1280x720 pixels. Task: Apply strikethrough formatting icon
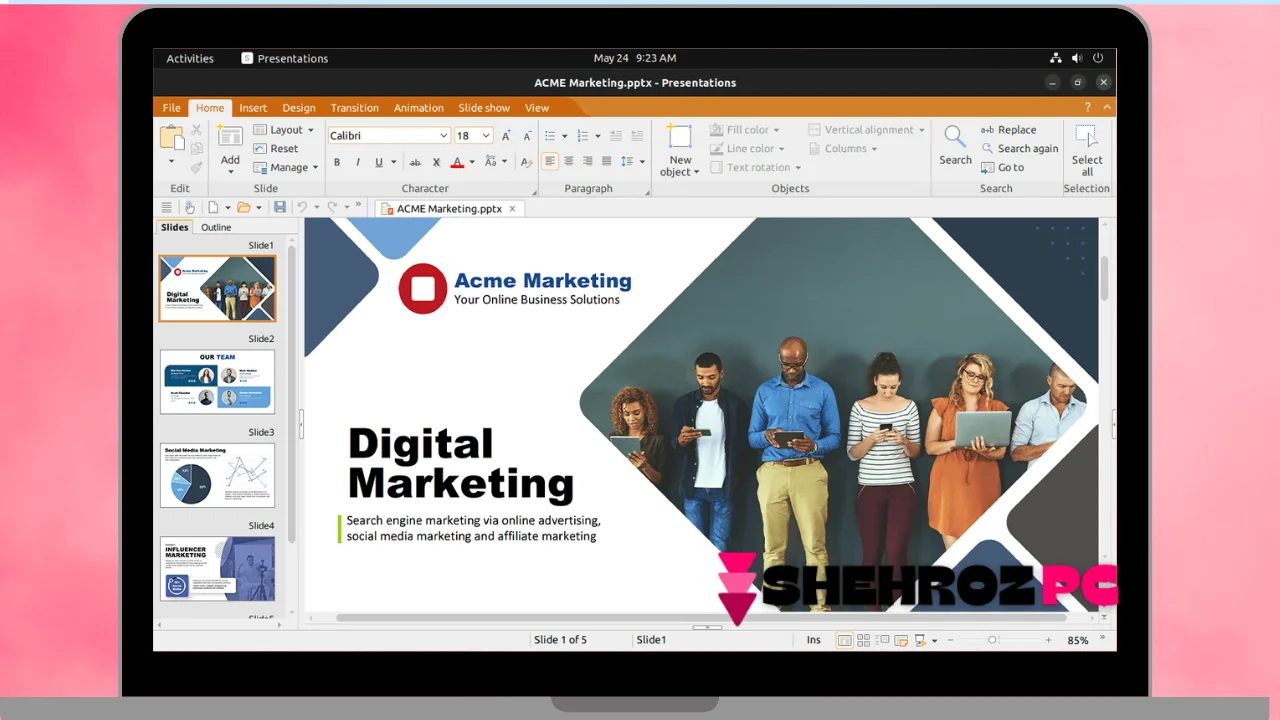pyautogui.click(x=415, y=162)
